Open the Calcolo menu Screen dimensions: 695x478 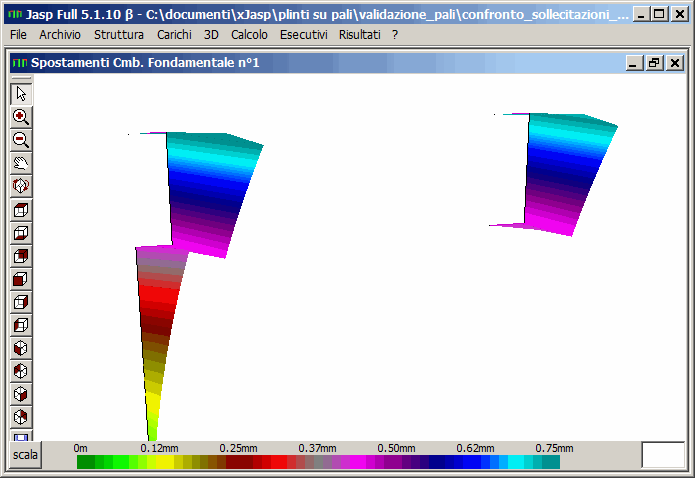[249, 35]
